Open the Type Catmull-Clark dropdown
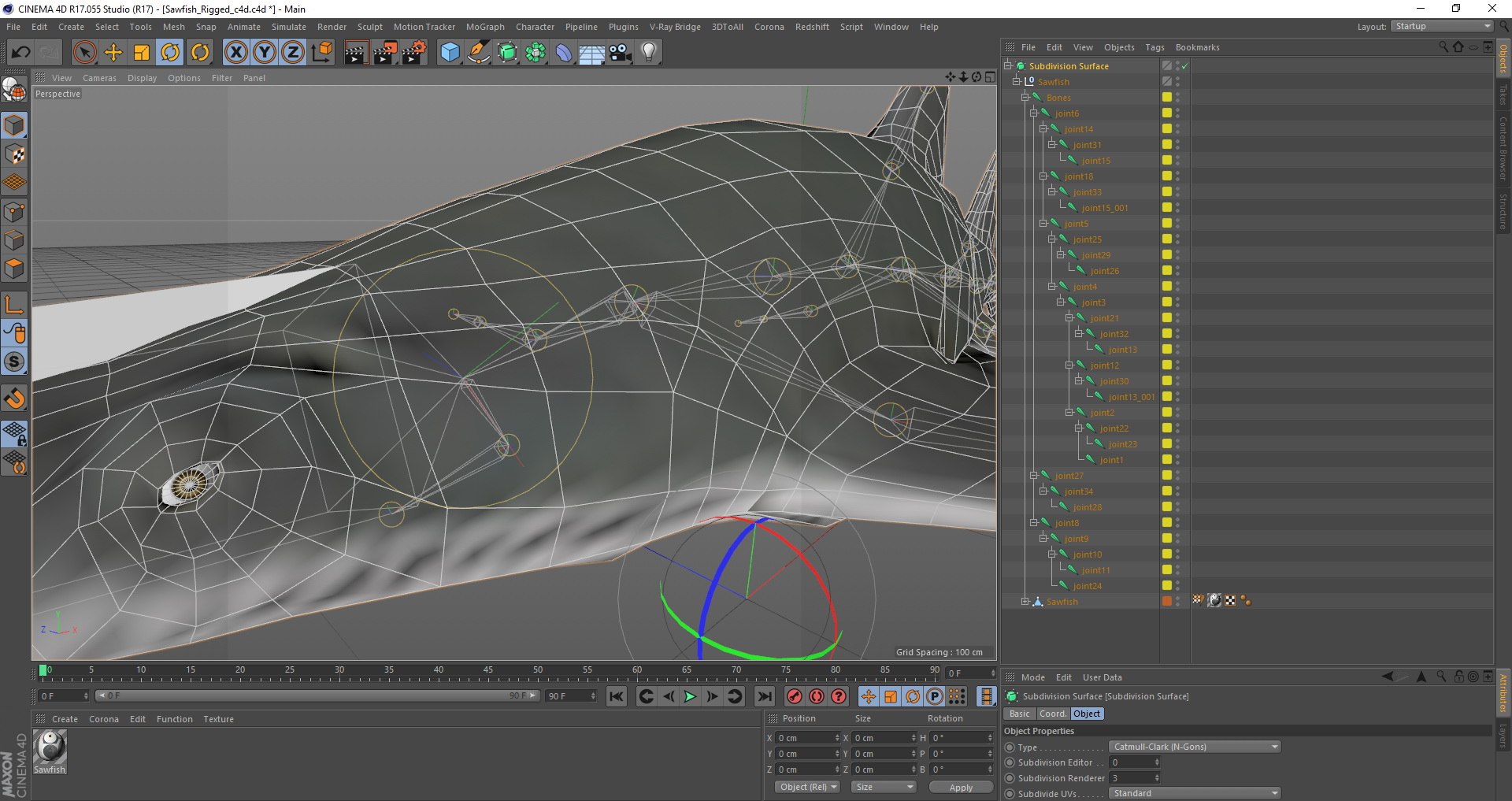 pos(1195,747)
